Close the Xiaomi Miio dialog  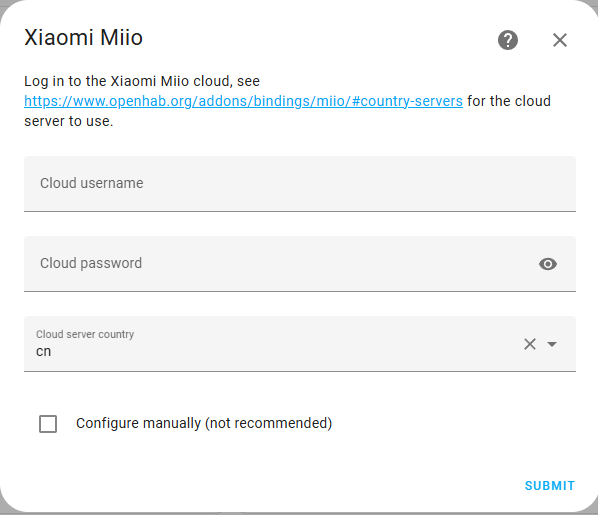click(x=559, y=40)
